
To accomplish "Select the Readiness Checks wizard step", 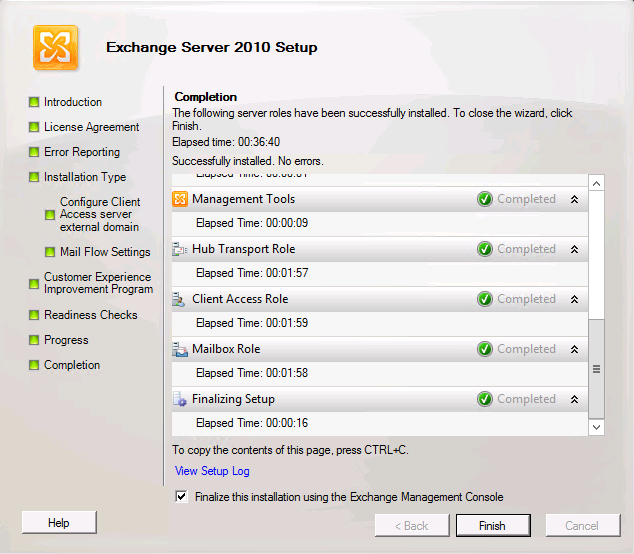I will coord(91,315).
